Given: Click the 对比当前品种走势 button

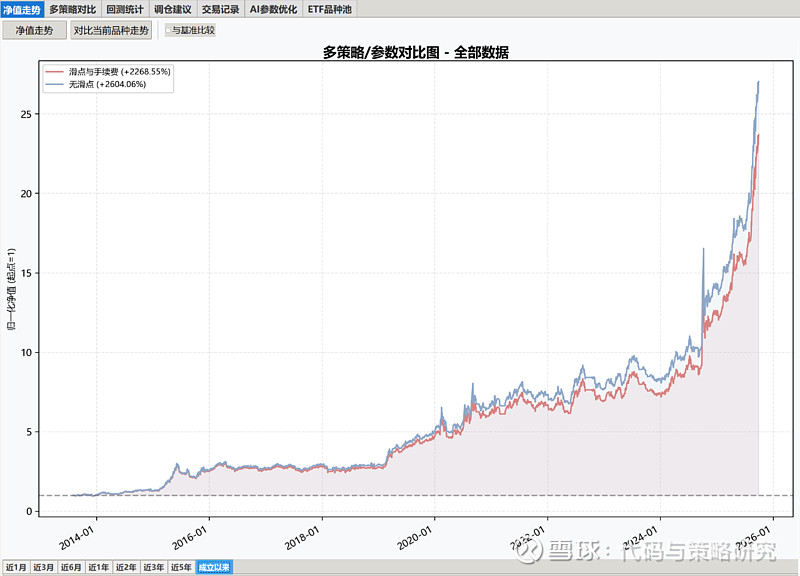Looking at the screenshot, I should (111, 30).
